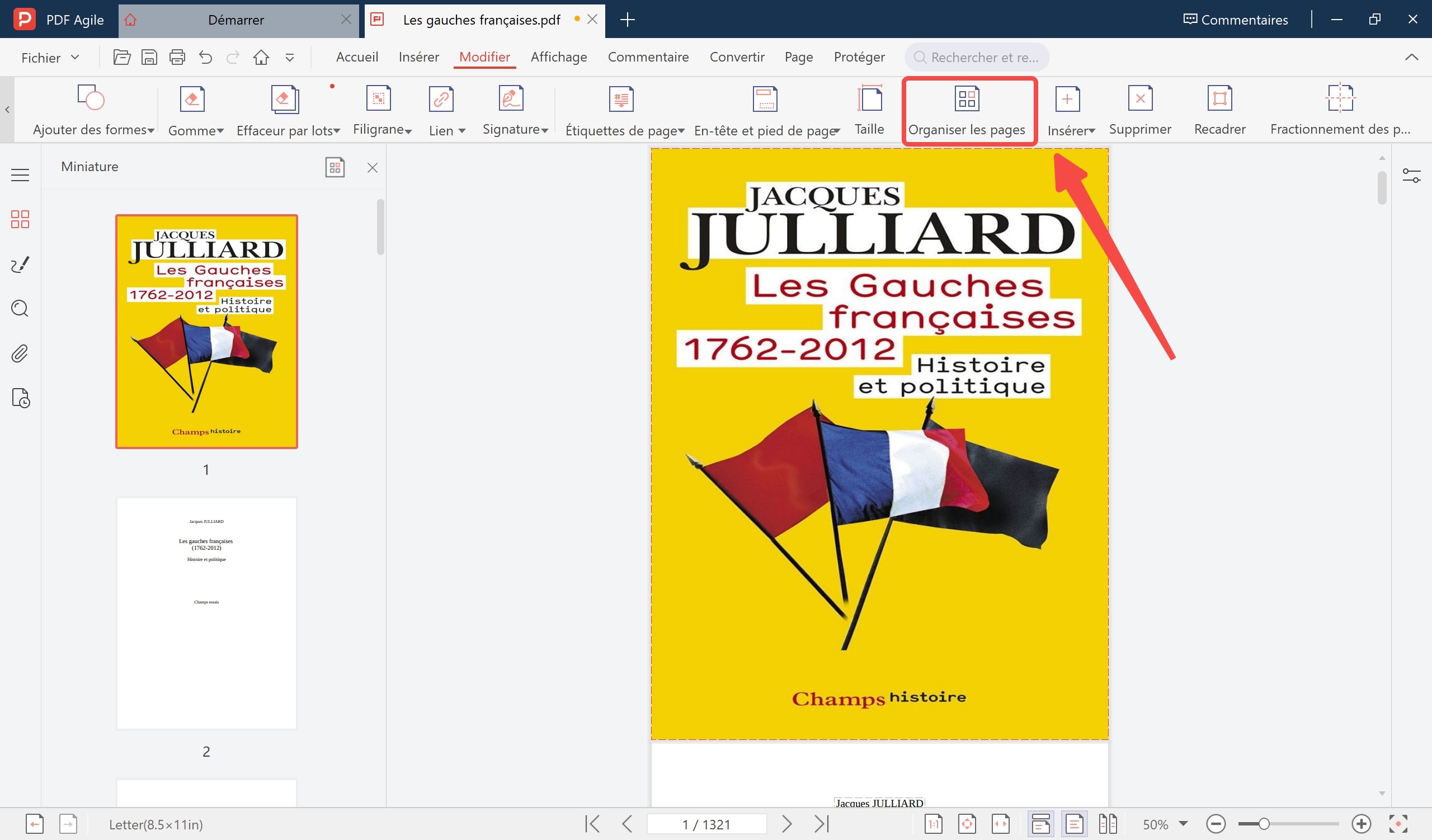Open file with folder icon
This screenshot has width=1432, height=840.
121,57
